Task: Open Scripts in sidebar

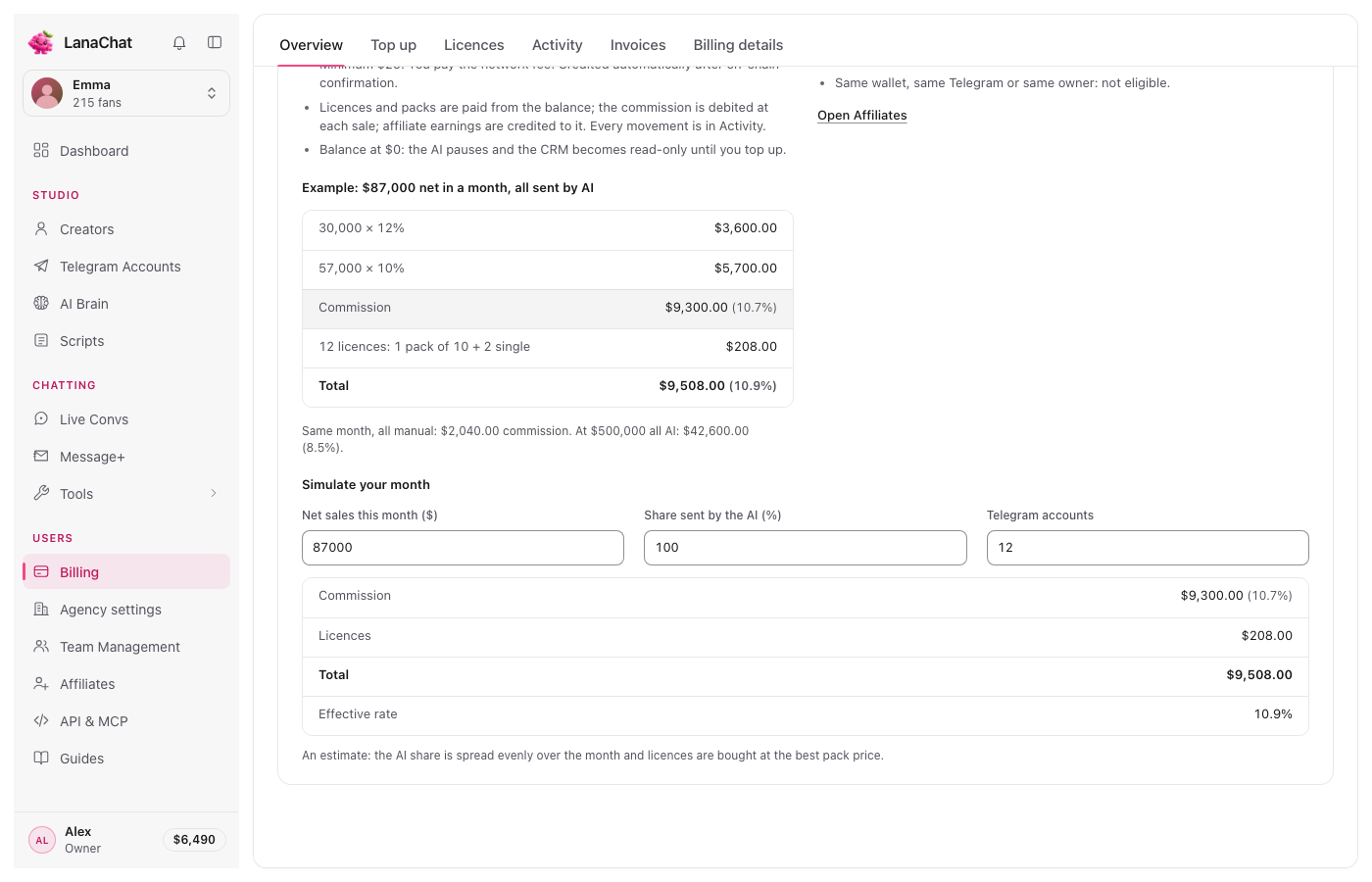Action: tap(126, 341)
